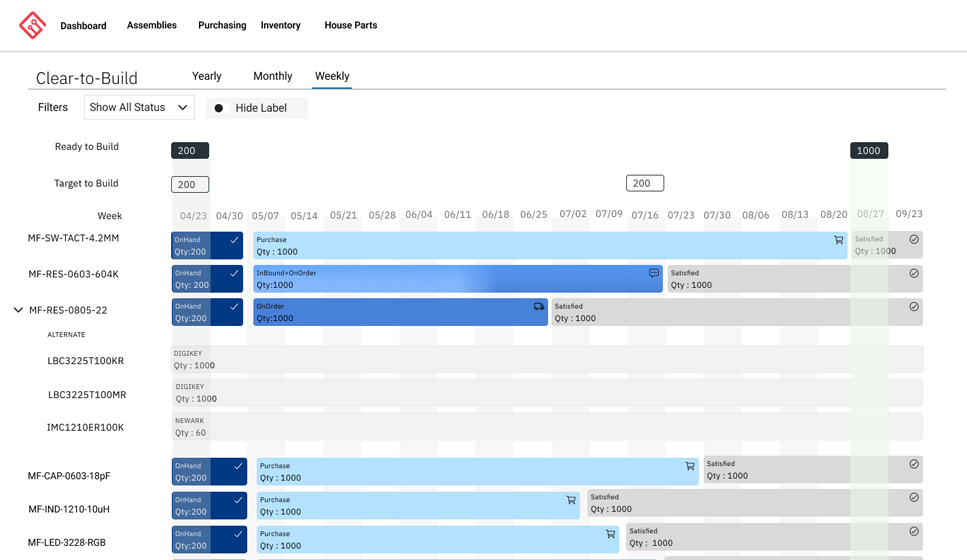Viewport: 967px width, 560px height.
Task: Click comment icon on MF-RES-0603-604K InBound bar
Action: point(654,273)
